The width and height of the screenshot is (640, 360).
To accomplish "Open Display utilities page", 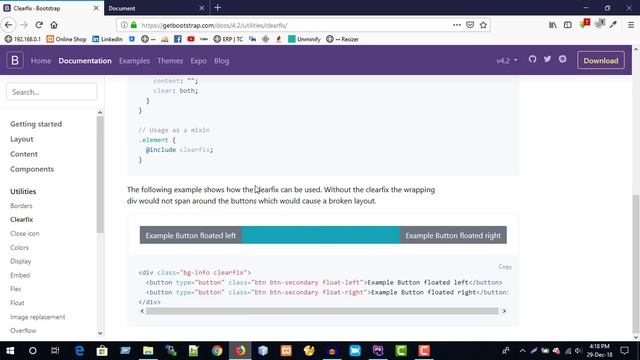I will coord(20,261).
